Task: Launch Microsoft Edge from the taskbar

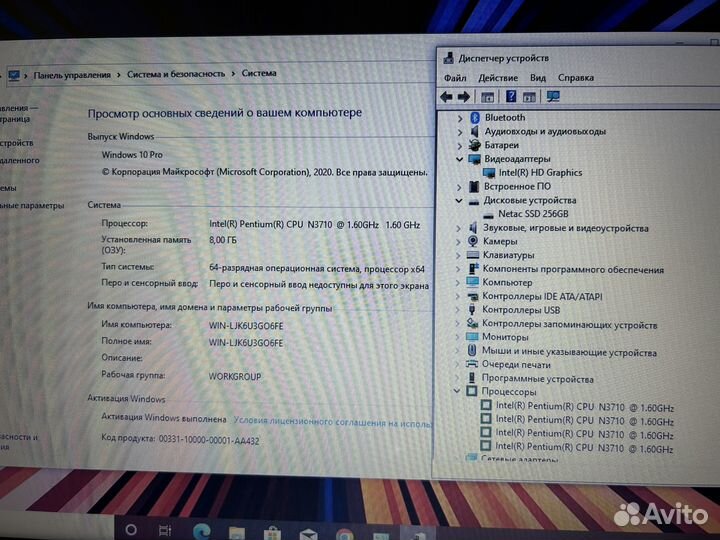Action: 202,531
